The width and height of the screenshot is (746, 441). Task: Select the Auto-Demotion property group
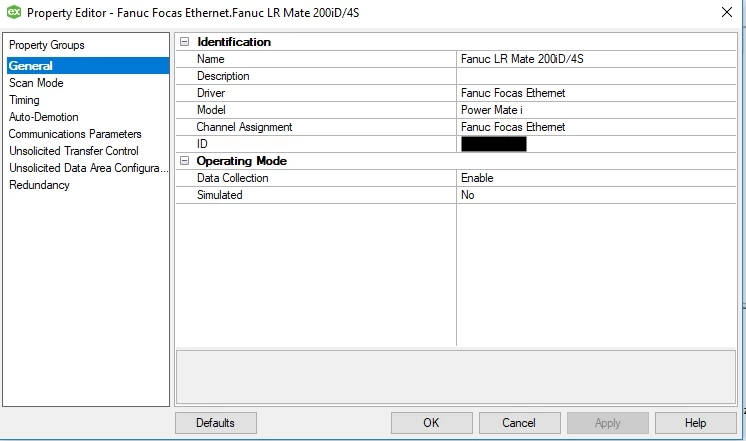[x=44, y=117]
